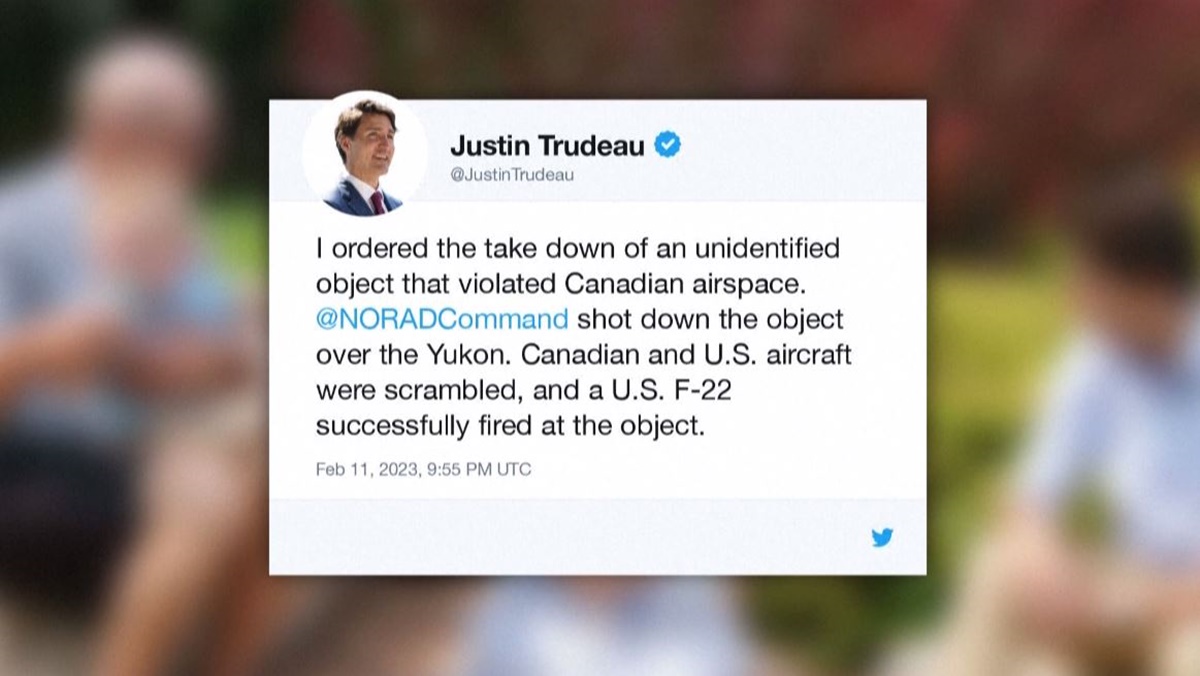Open the @JustinTrudeau handle

pyautogui.click(x=512, y=174)
